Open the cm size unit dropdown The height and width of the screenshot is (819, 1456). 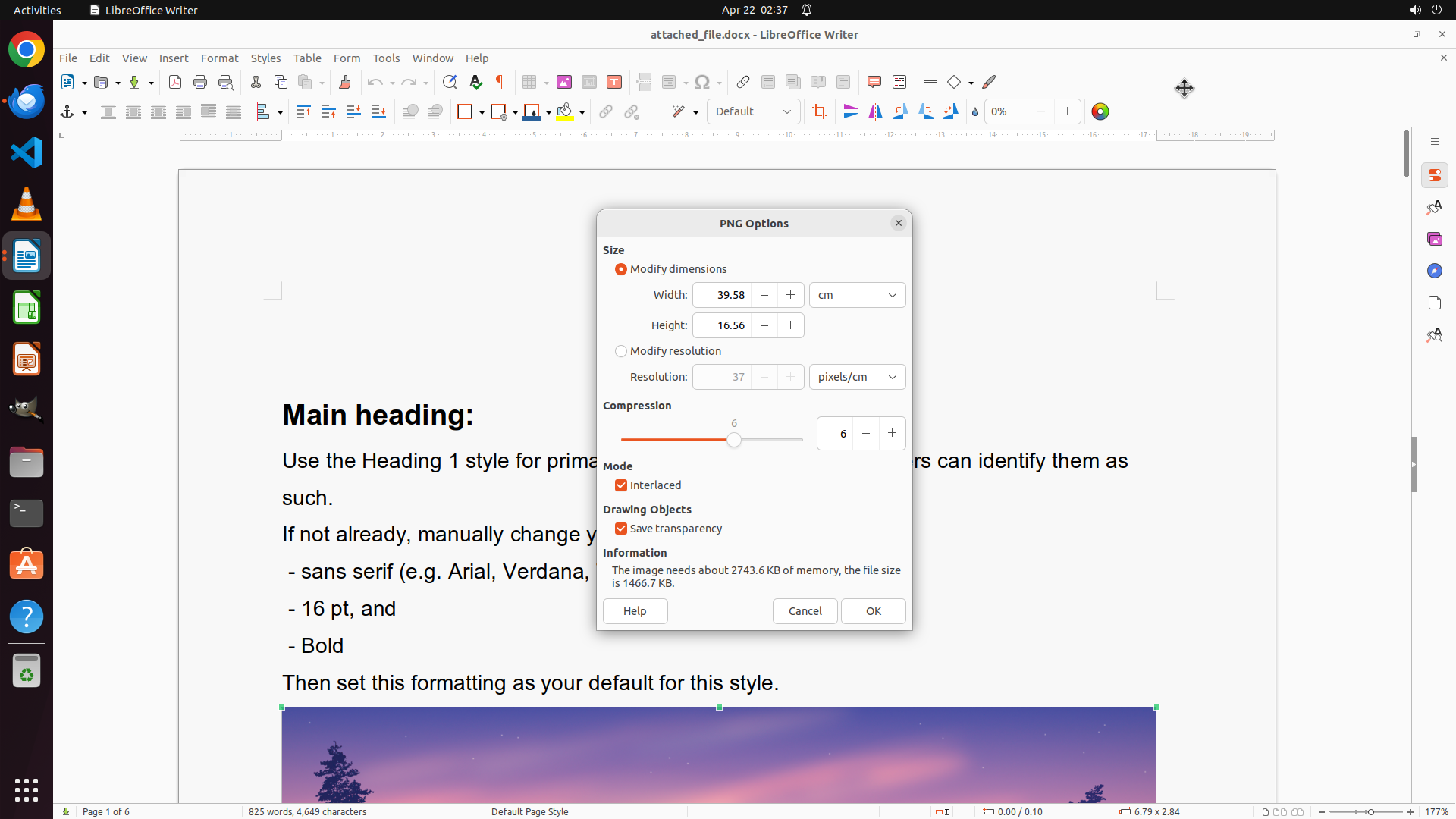(x=857, y=295)
